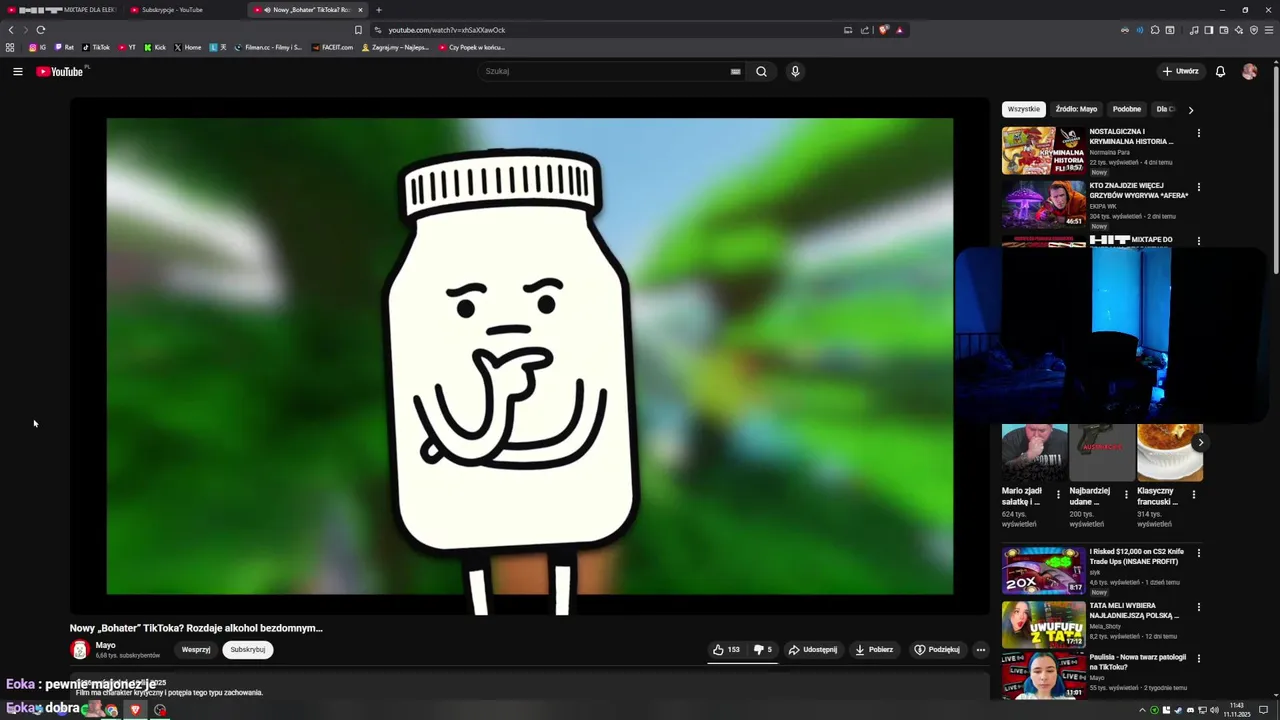
Task: Mute the Nowy Bohater tab via speaker icon
Action: (x=267, y=10)
